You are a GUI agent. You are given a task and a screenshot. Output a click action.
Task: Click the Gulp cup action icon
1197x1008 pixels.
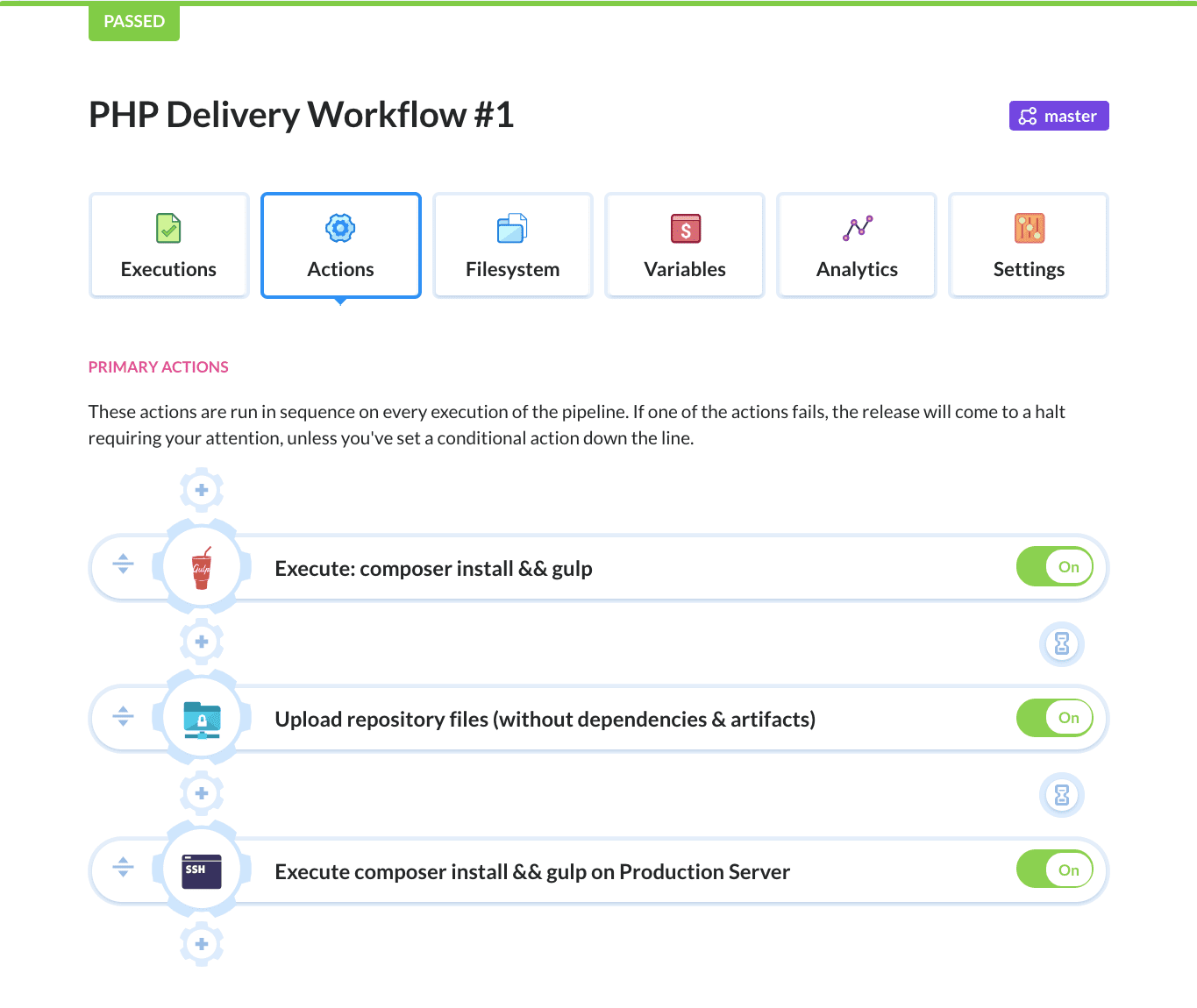tap(202, 568)
